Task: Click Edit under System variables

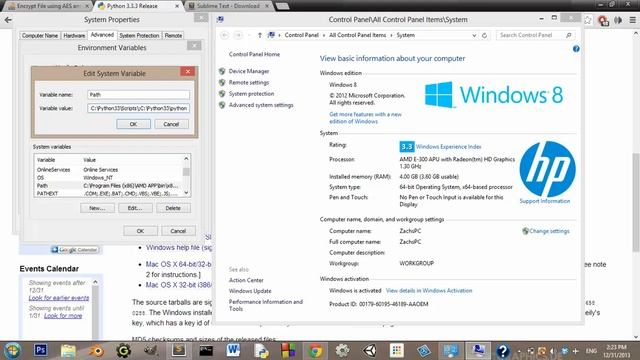Action: (135, 208)
